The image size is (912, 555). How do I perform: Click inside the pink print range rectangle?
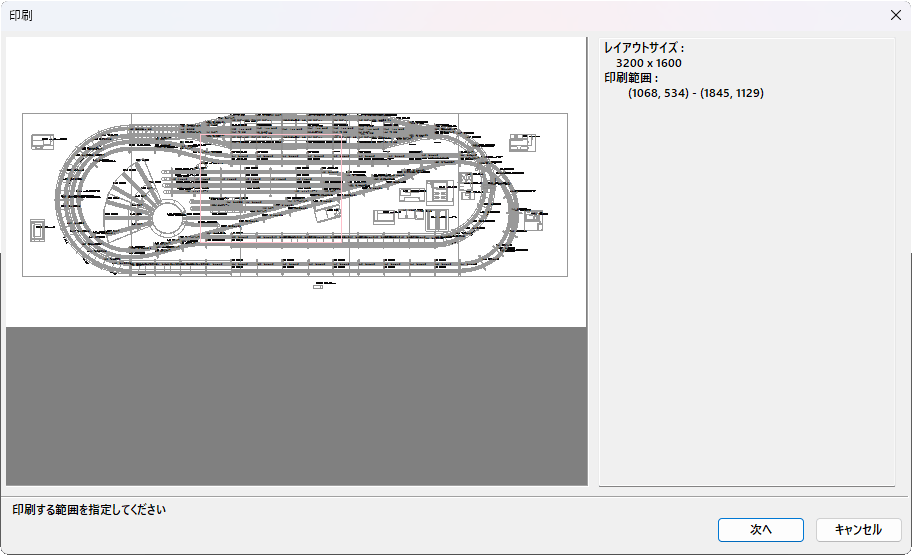[x=270, y=187]
